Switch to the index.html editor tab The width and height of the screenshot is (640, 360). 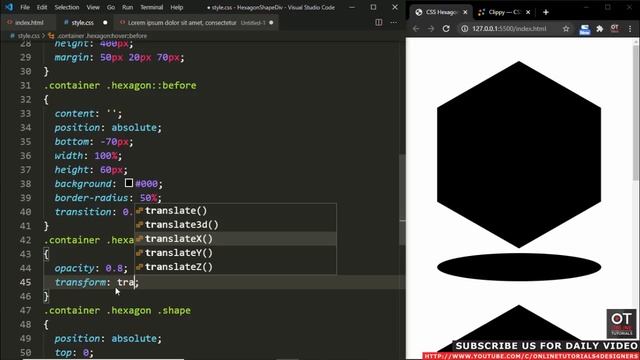[29, 23]
